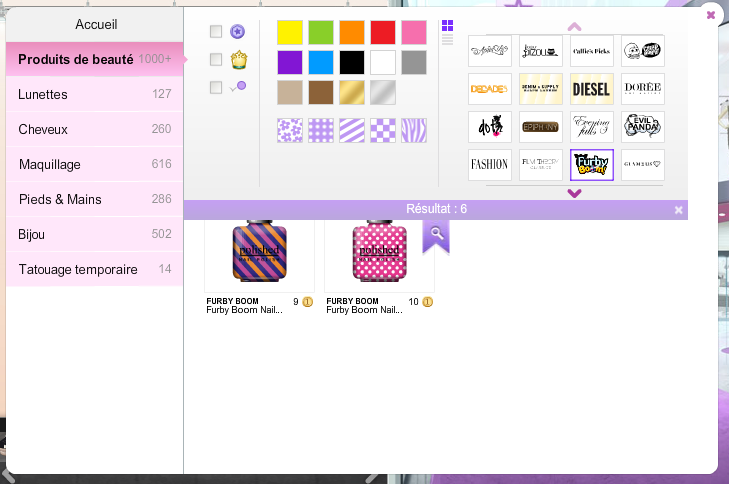
Task: Select the cursive script brand logo in the first row
Action: pyautogui.click(x=490, y=51)
